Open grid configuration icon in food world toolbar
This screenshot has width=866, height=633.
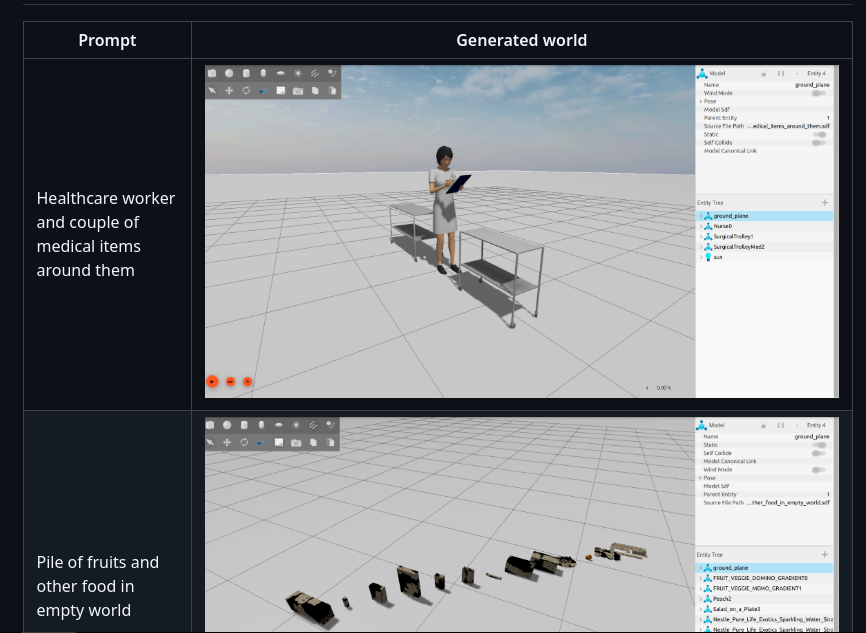[x=279, y=442]
